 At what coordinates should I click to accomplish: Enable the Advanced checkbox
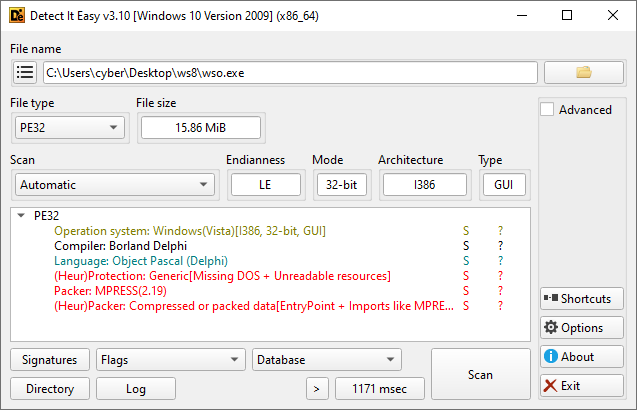547,110
